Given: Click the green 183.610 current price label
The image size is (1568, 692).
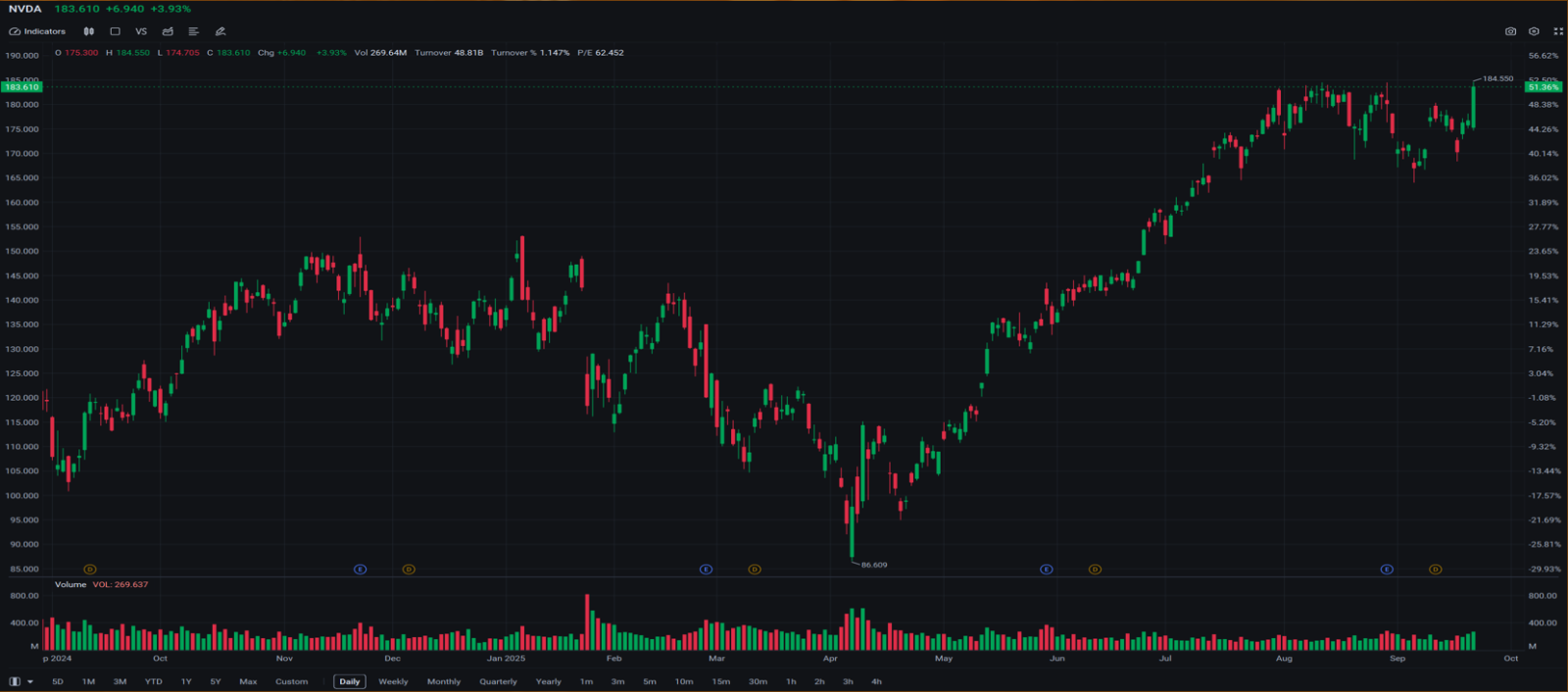Looking at the screenshot, I should [x=22, y=87].
